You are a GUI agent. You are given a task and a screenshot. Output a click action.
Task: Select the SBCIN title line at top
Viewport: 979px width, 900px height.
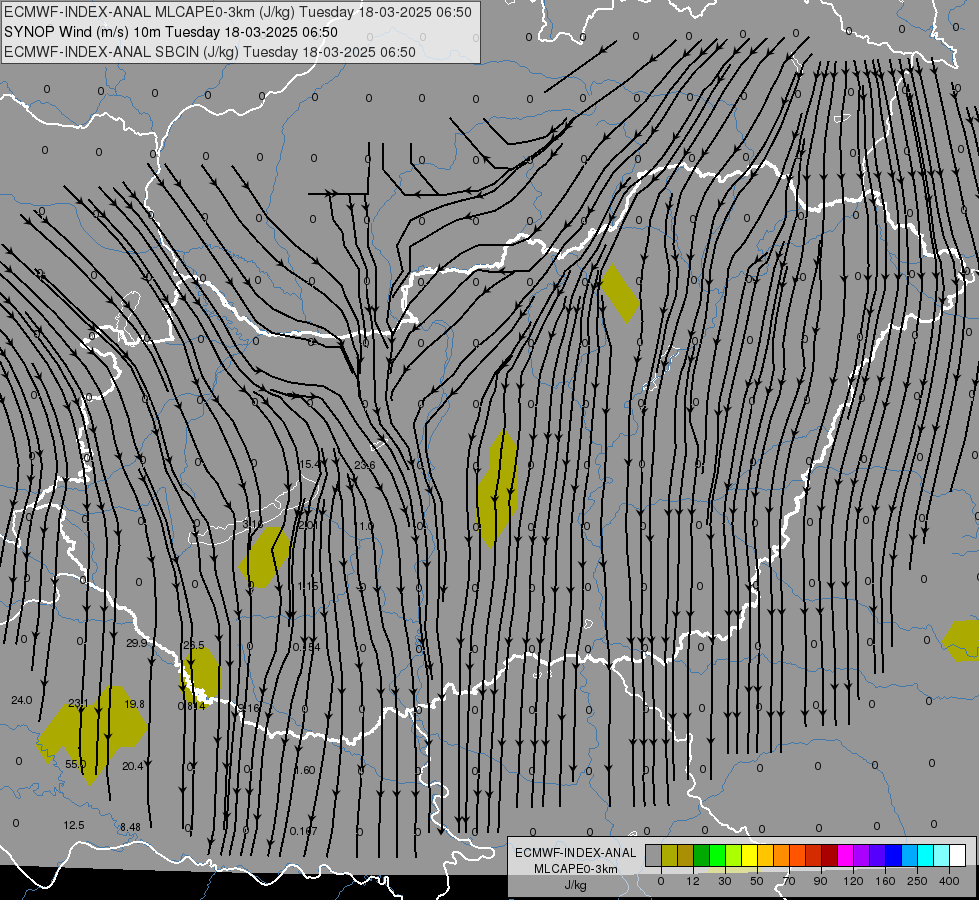[x=210, y=52]
